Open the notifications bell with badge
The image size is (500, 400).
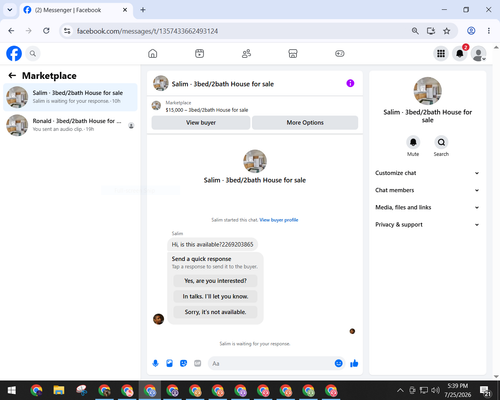coord(460,53)
